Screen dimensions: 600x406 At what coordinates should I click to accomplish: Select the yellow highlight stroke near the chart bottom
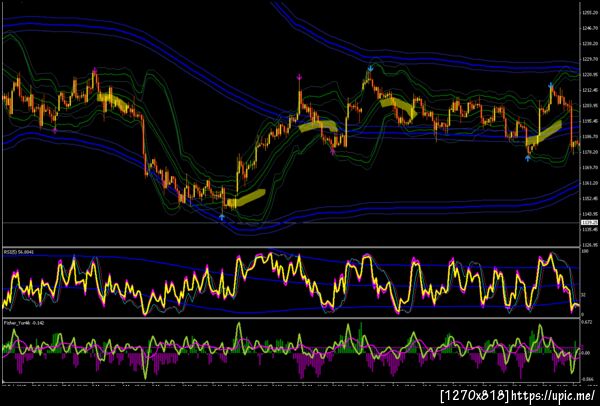click(246, 198)
